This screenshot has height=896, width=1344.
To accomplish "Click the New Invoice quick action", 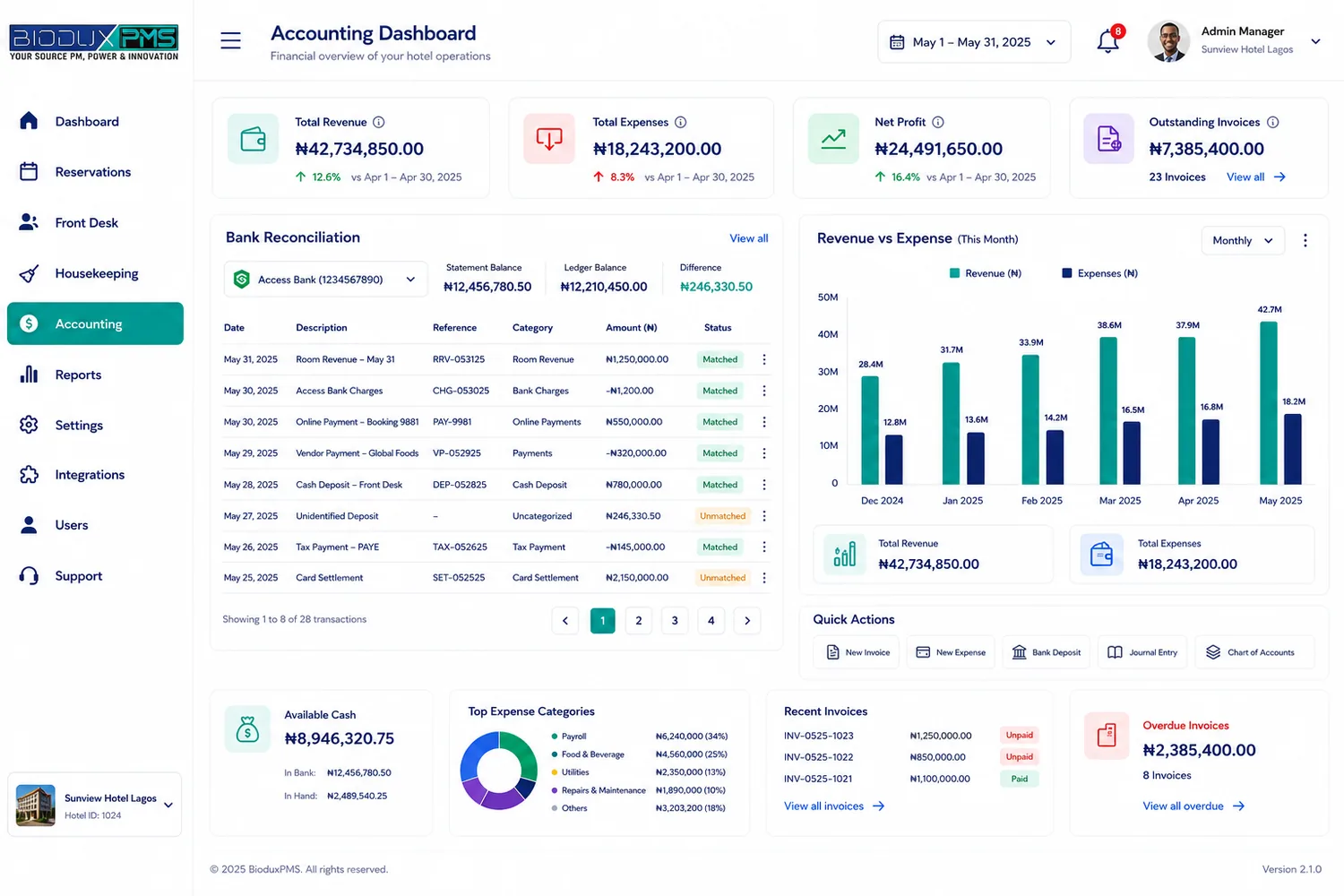I will click(857, 652).
